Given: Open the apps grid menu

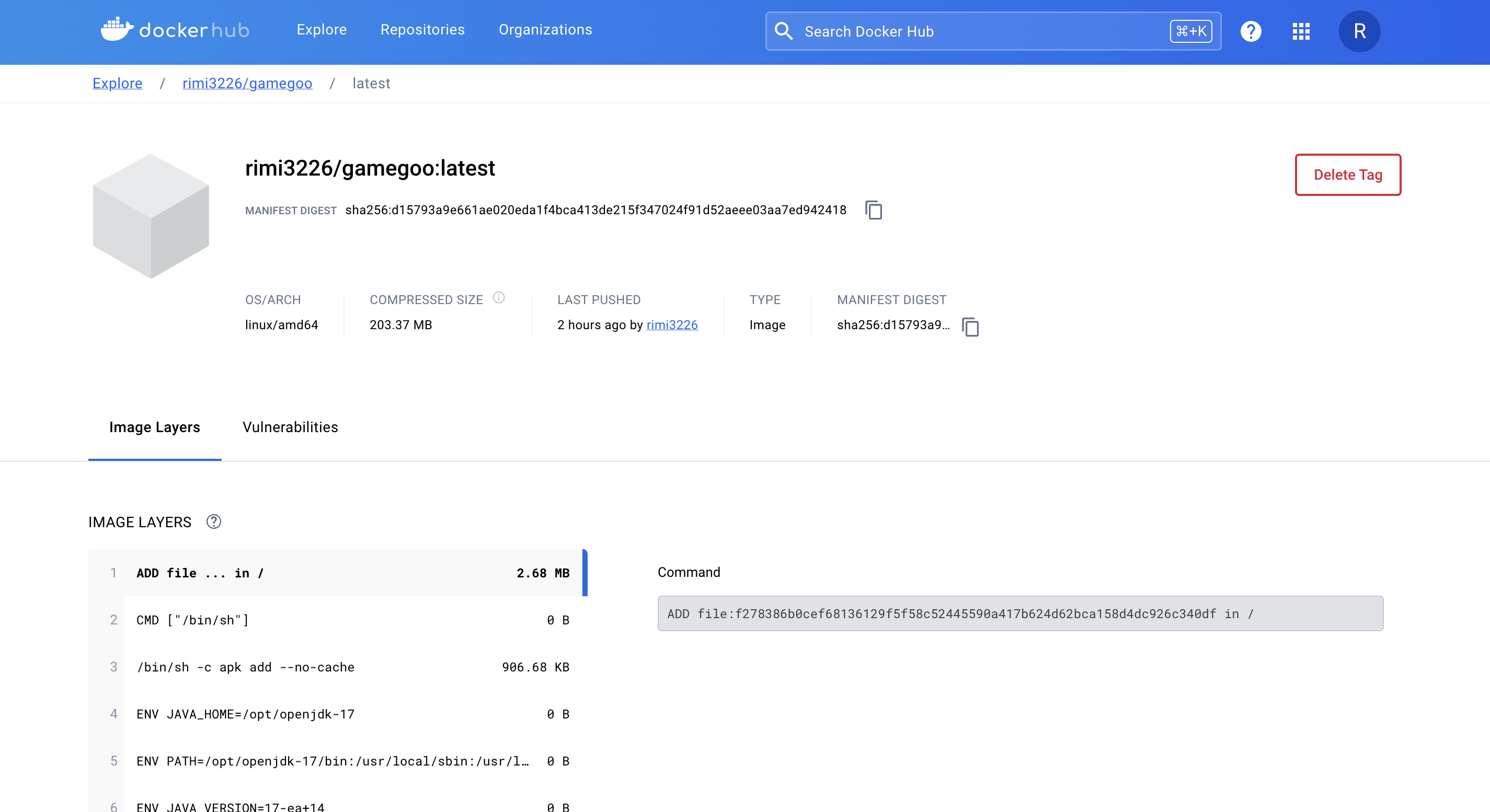Looking at the screenshot, I should [x=1301, y=31].
